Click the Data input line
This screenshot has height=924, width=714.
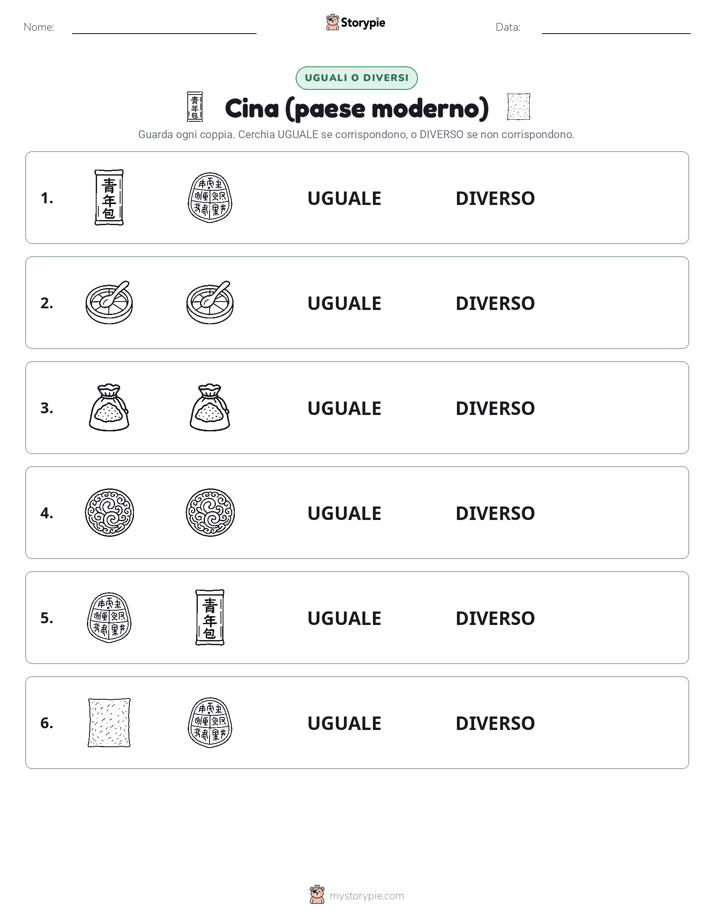click(616, 28)
